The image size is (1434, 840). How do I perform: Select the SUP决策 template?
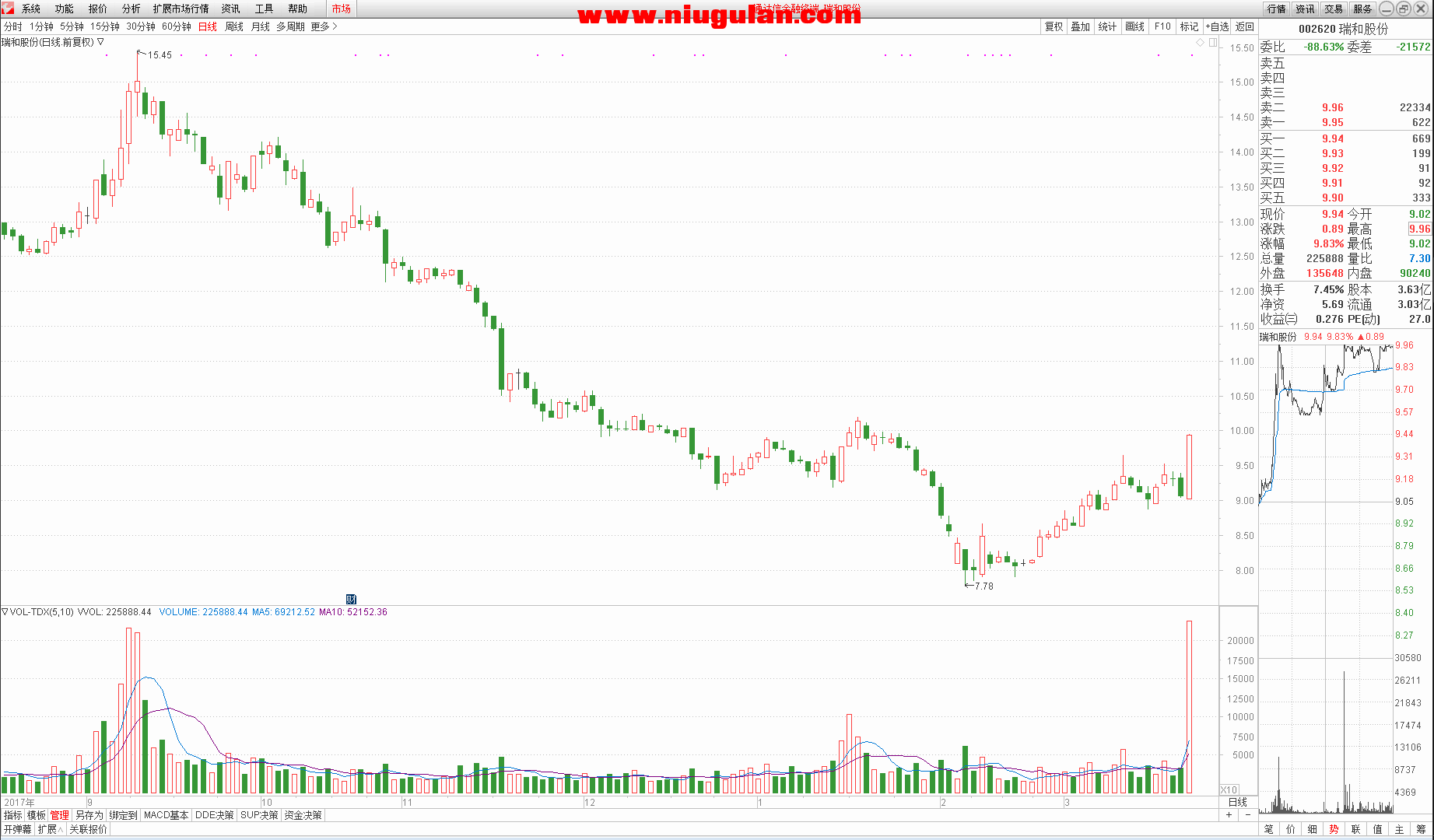(259, 815)
